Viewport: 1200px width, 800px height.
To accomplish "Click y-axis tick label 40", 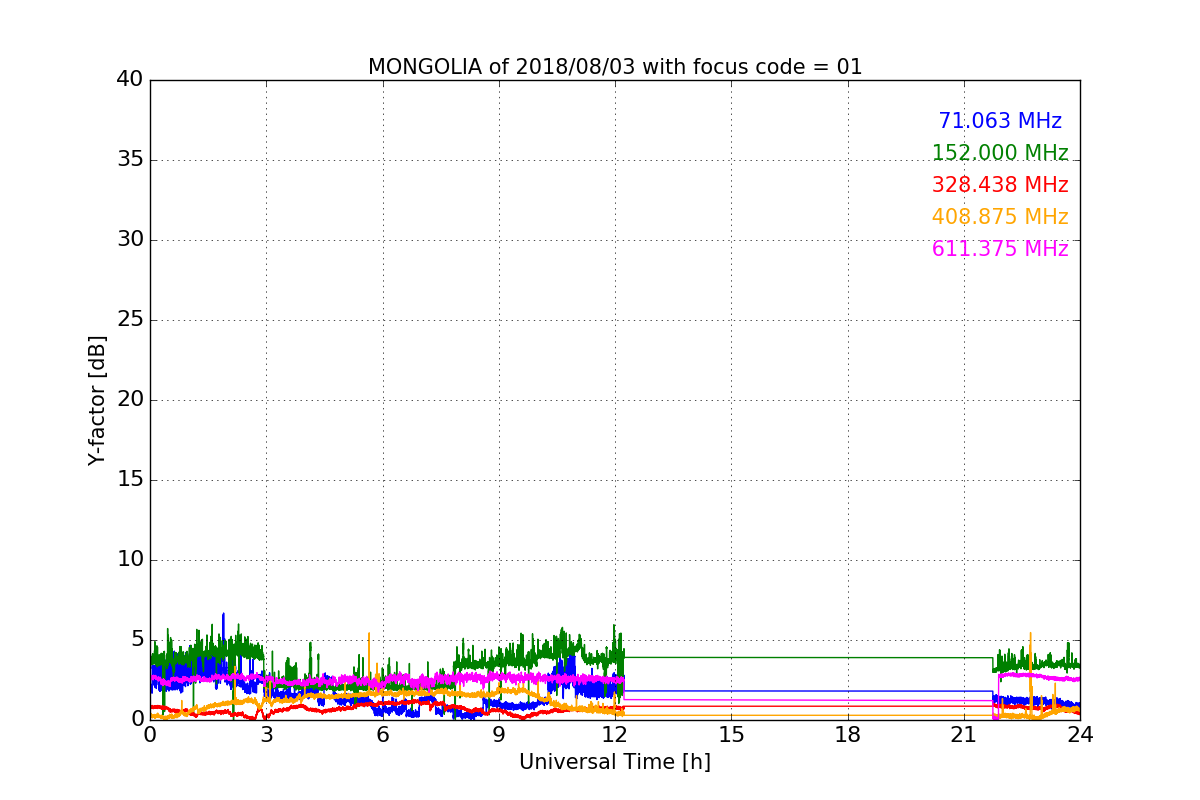I will point(130,80).
